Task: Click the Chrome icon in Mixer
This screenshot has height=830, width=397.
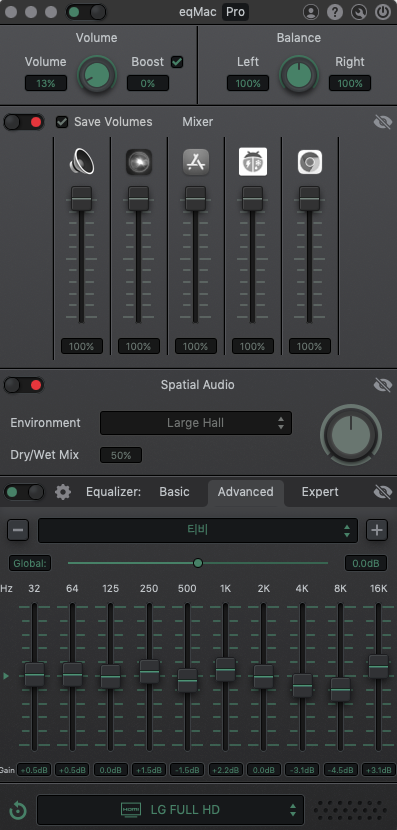Action: coord(310,161)
